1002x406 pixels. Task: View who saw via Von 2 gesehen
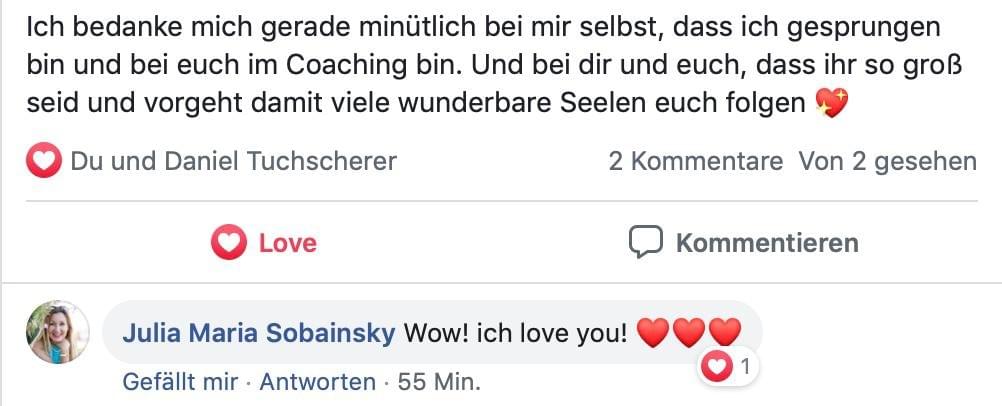pos(888,161)
